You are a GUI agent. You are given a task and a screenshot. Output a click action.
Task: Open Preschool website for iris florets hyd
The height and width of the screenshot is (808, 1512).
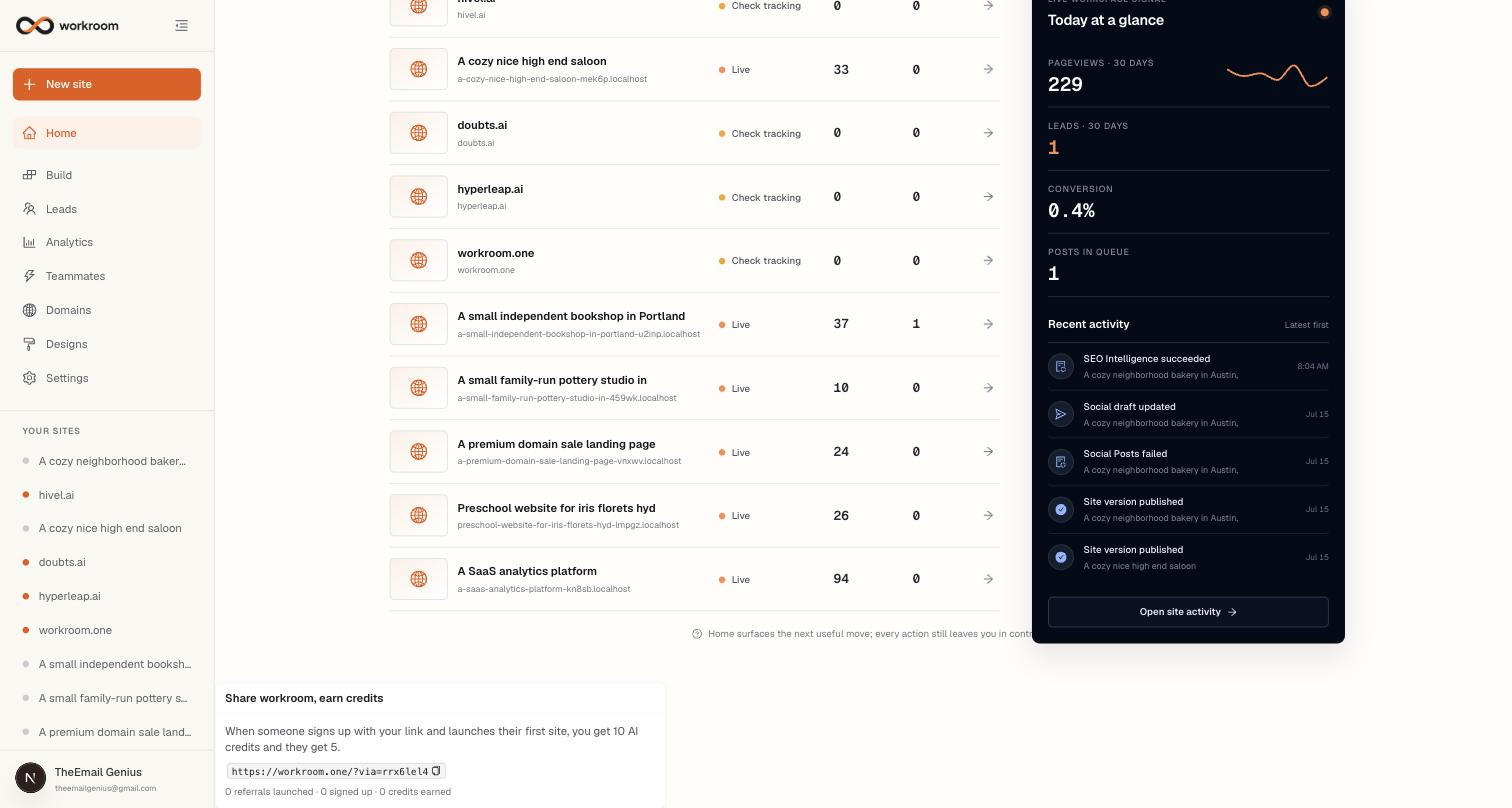click(x=556, y=508)
